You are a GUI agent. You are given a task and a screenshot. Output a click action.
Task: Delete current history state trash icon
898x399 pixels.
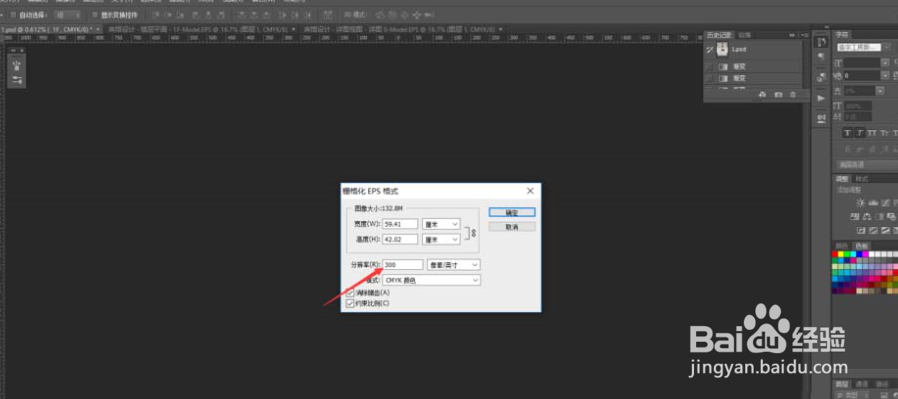click(x=793, y=94)
